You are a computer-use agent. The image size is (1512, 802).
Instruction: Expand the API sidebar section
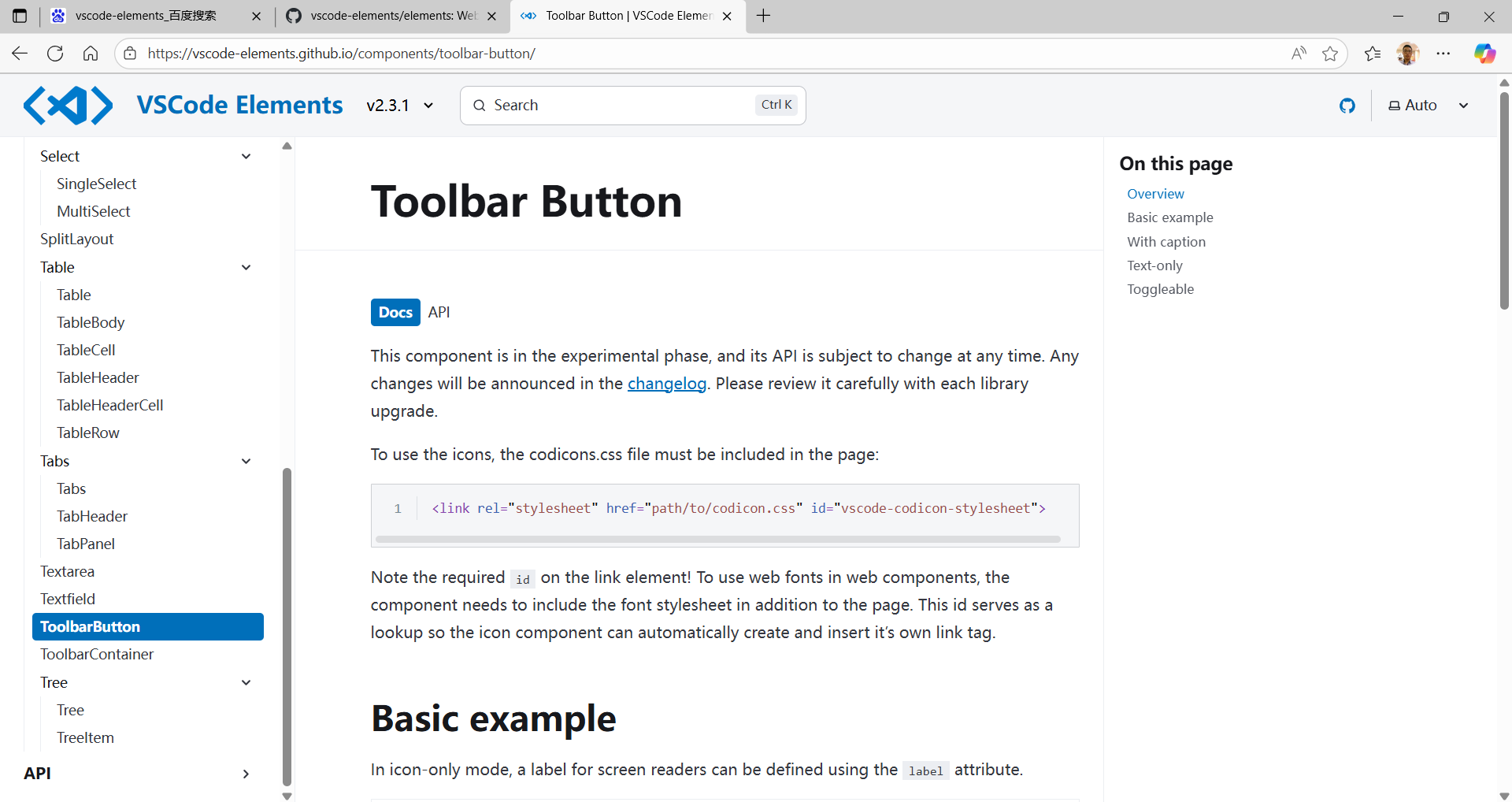(246, 774)
